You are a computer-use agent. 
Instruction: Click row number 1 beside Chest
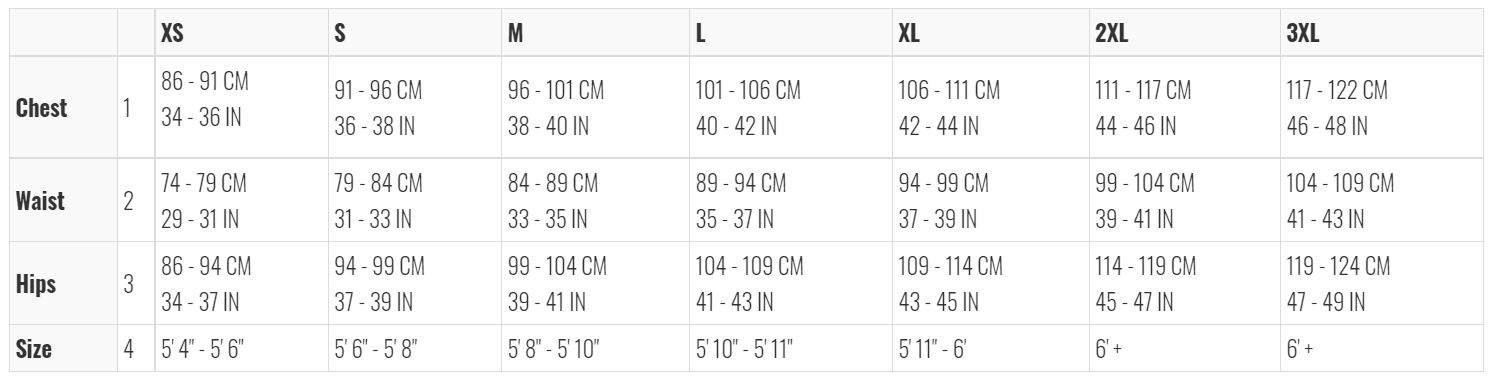click(x=127, y=107)
